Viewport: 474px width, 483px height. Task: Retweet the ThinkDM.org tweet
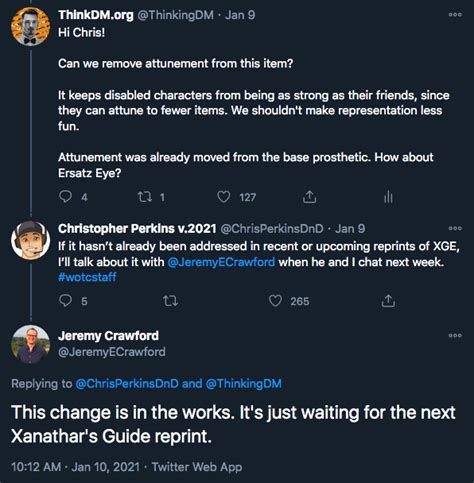click(x=145, y=197)
